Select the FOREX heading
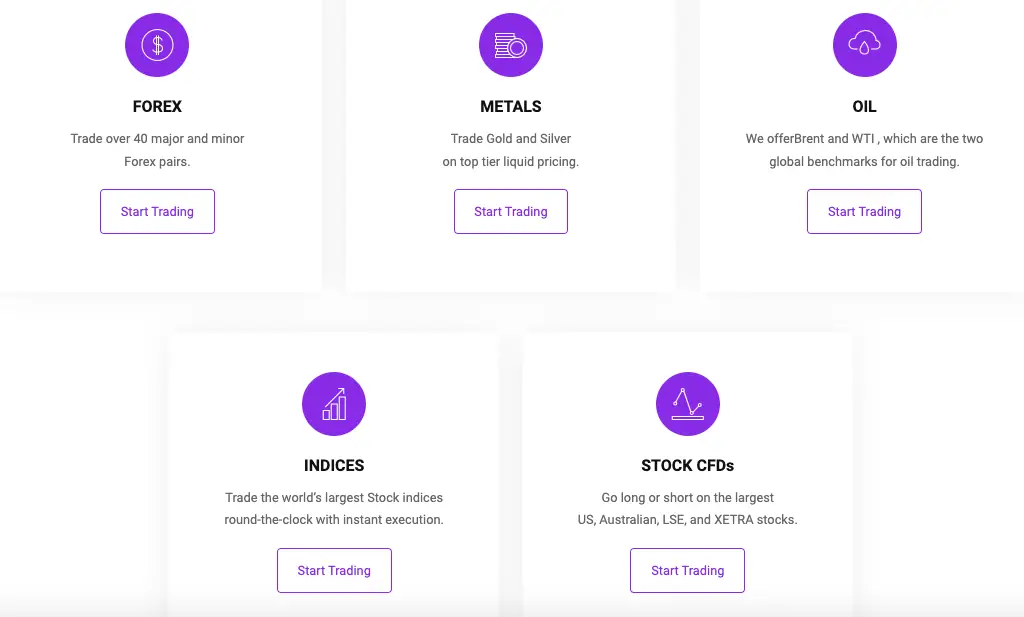 [x=157, y=106]
